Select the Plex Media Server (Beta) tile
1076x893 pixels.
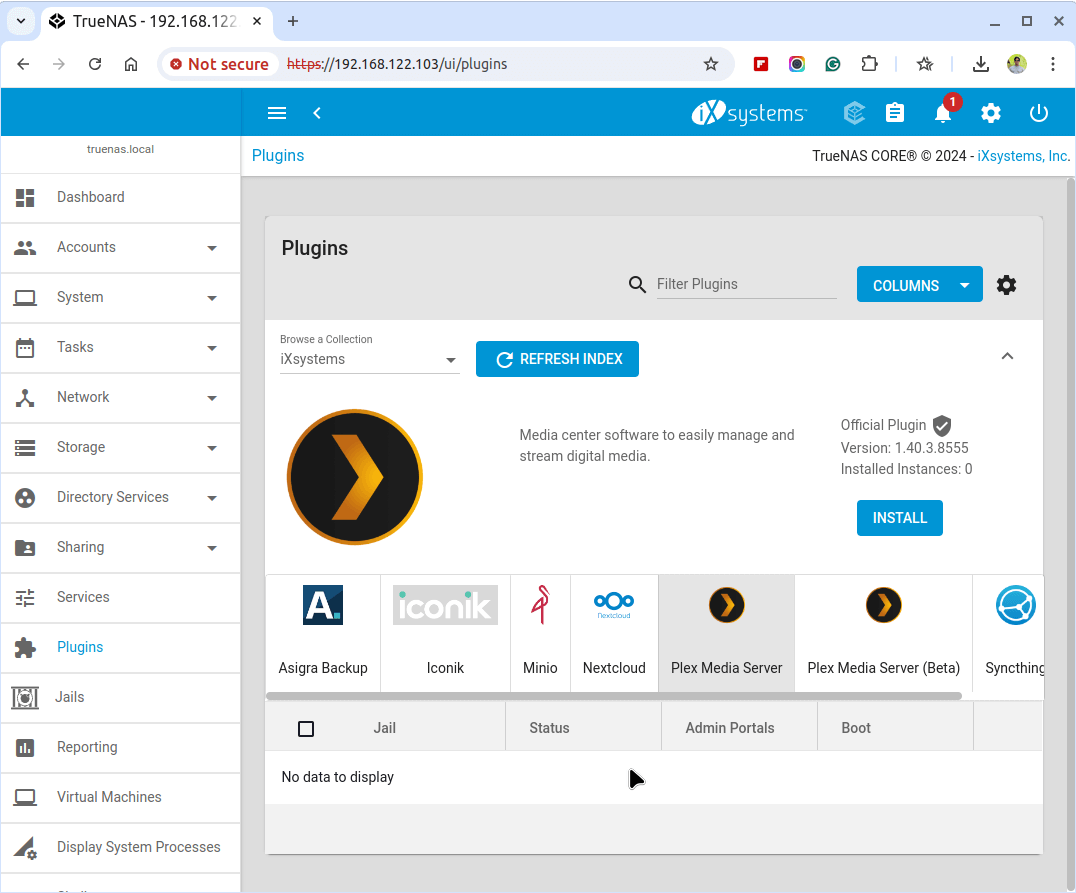point(884,633)
